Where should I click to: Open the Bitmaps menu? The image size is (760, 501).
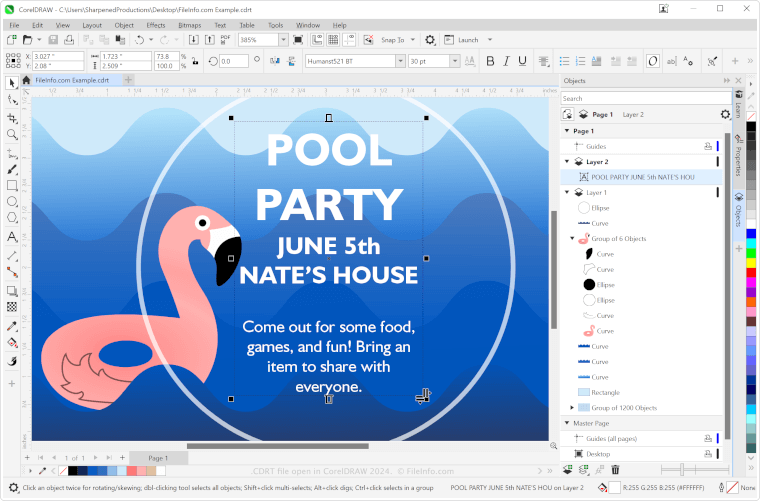190,24
